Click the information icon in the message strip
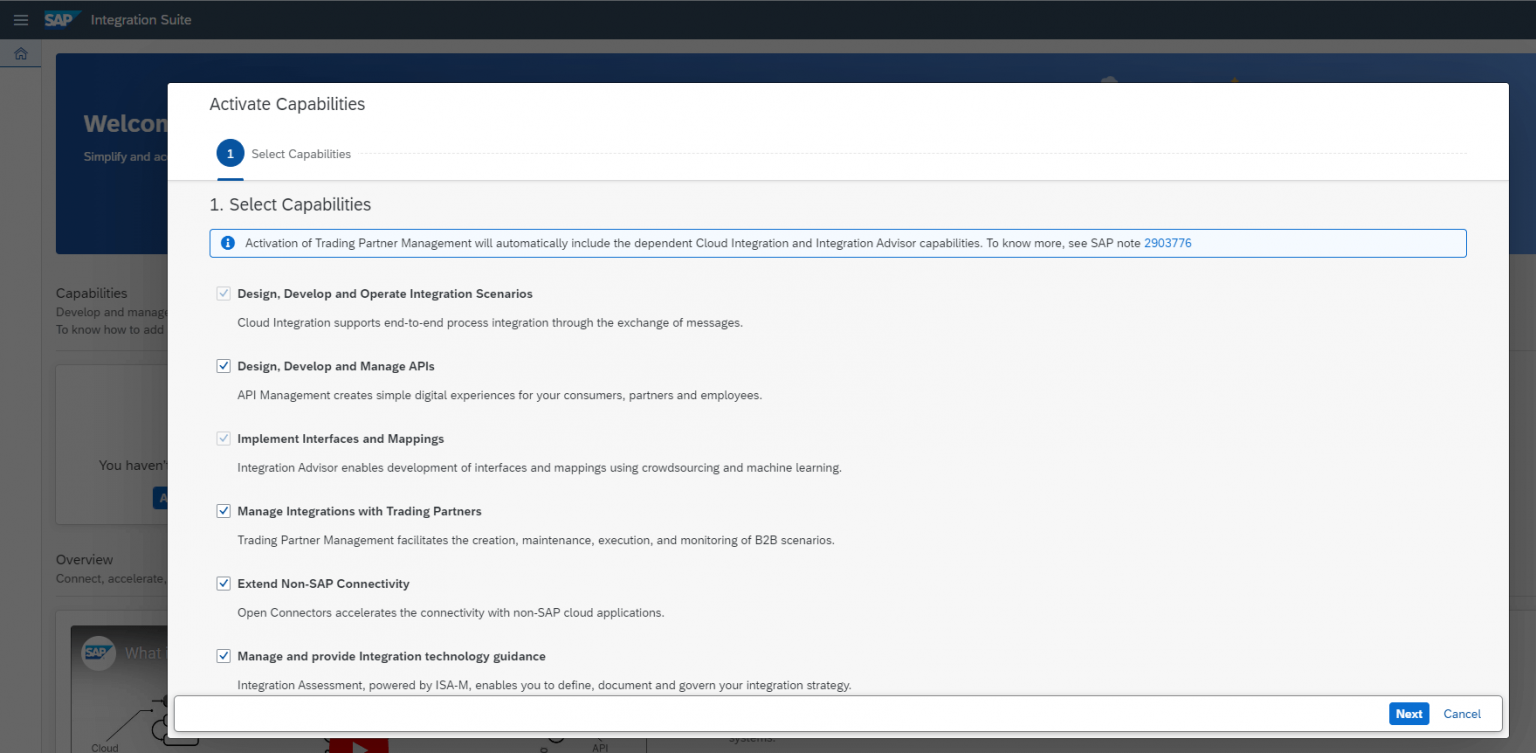 227,242
